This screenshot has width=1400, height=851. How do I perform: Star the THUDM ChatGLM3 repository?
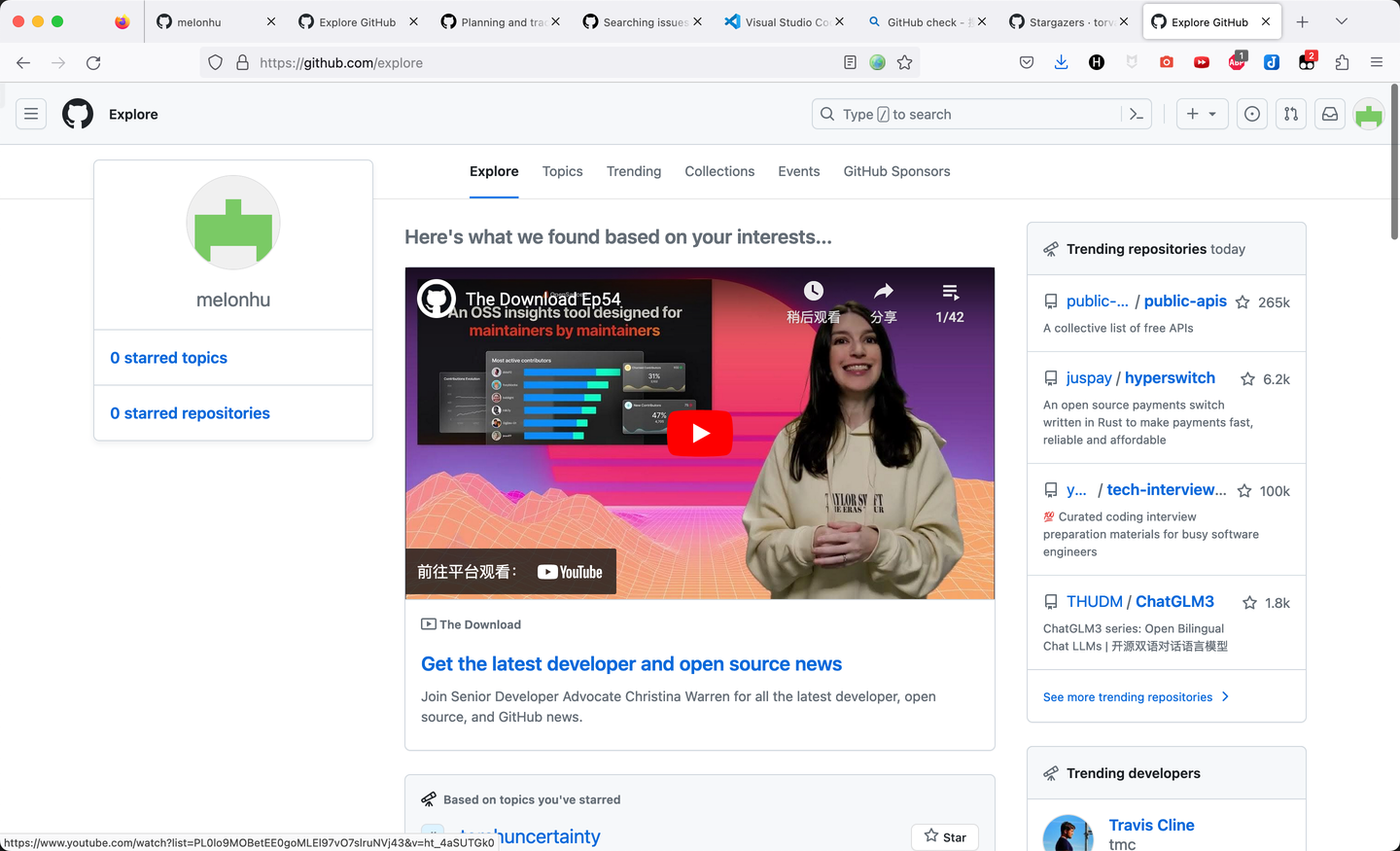coord(1250,603)
